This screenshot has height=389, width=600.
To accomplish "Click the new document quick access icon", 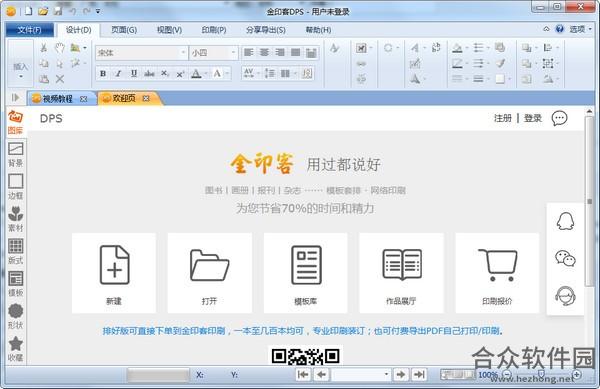I will click(29, 11).
